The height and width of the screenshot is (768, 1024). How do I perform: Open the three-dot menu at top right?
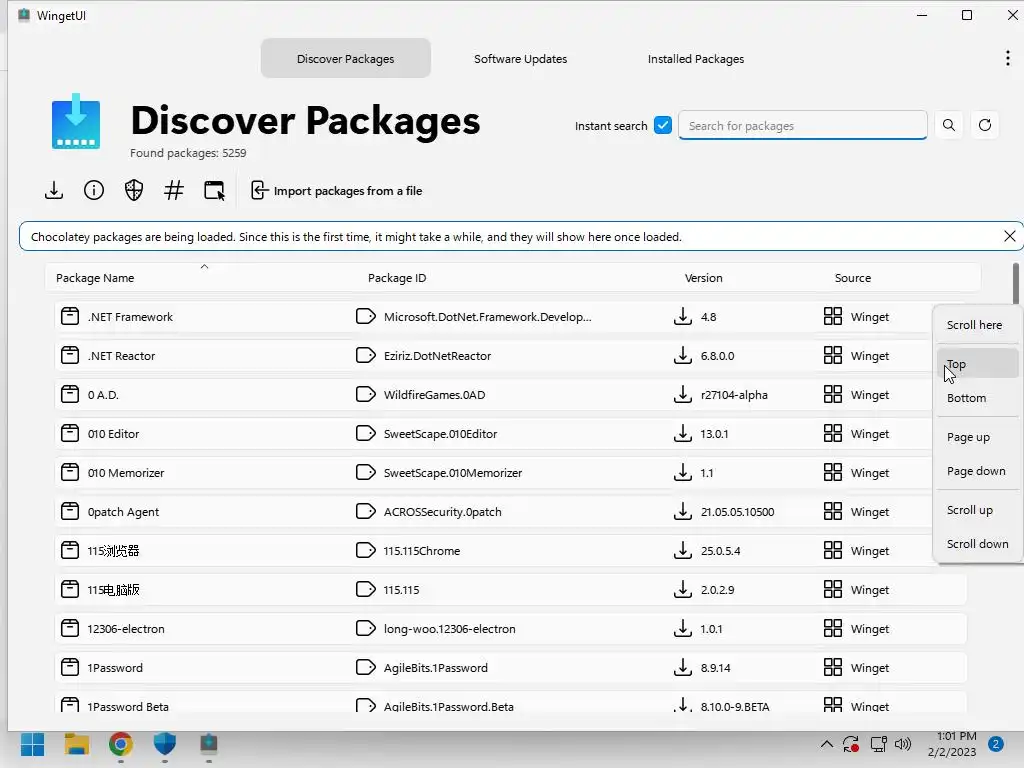pos(1008,58)
